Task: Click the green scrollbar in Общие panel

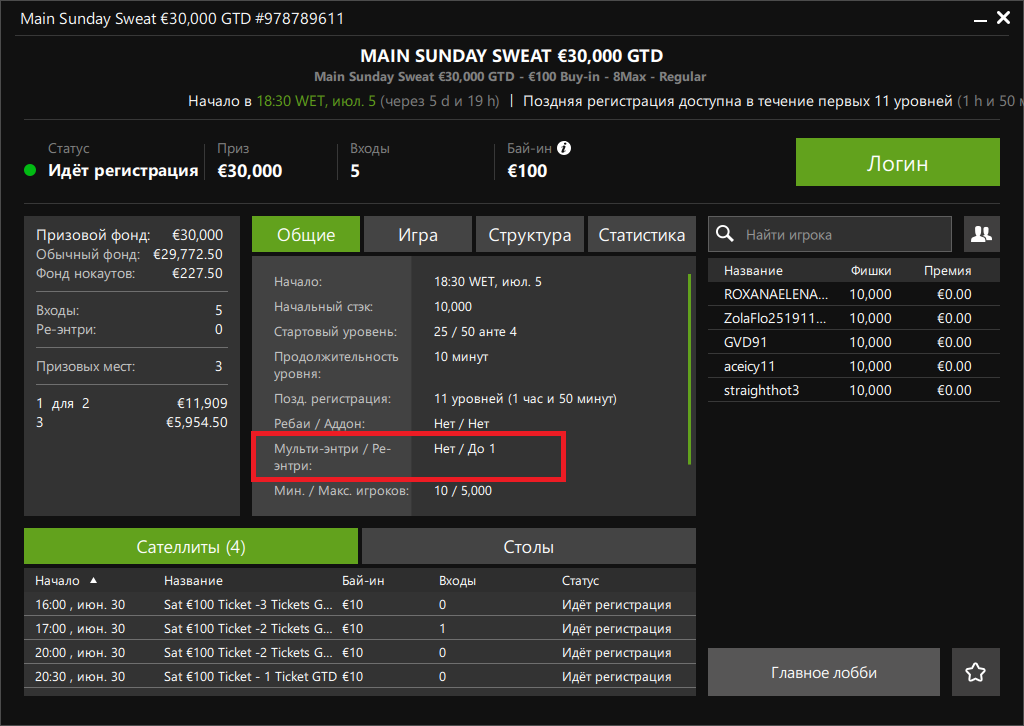Action: coord(690,370)
